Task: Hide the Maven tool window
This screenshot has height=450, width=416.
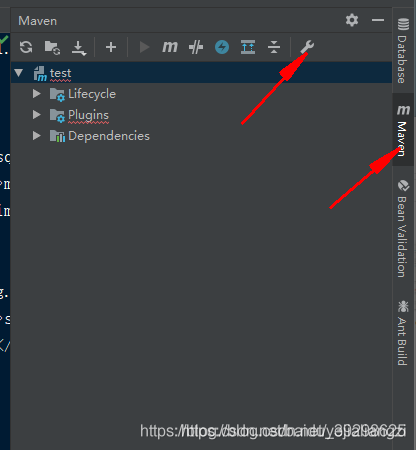Action: click(x=378, y=20)
